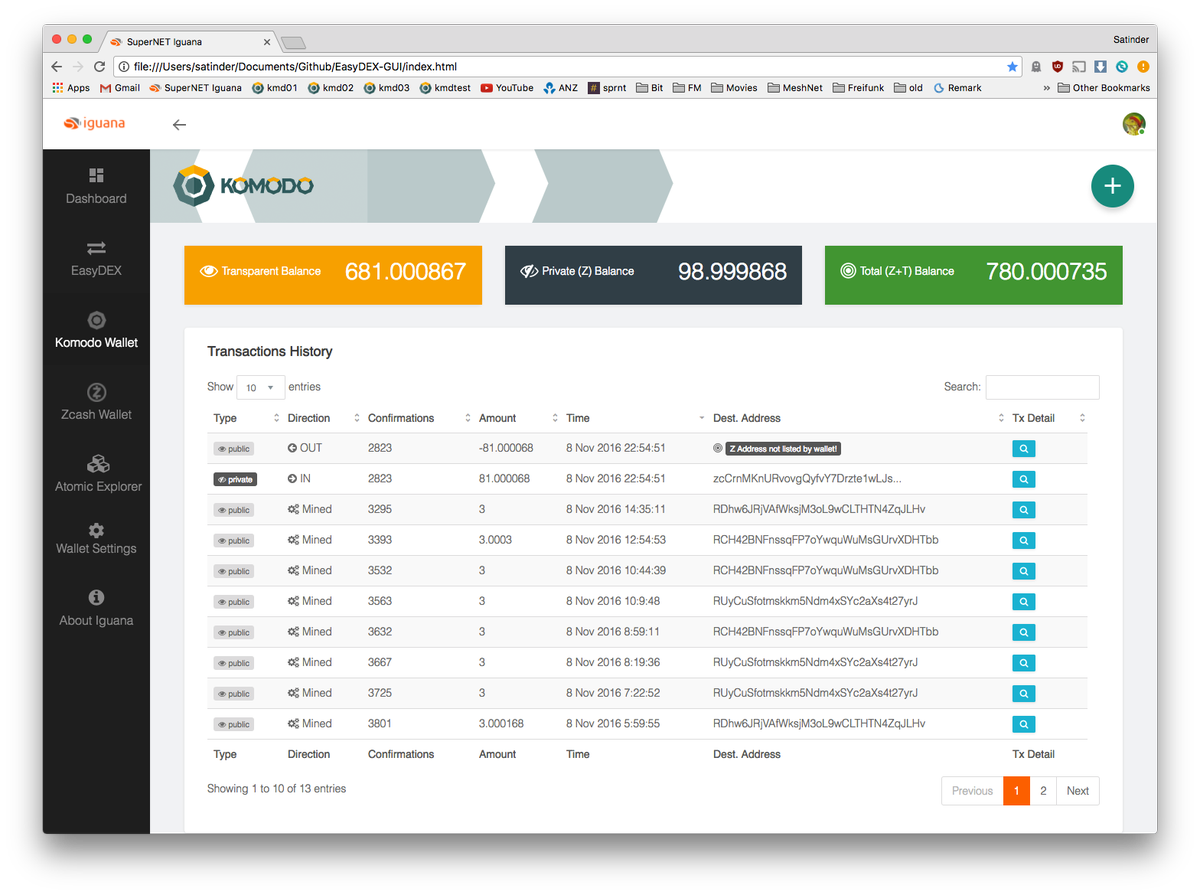
Task: Click the back arrow in header
Action: point(179,125)
